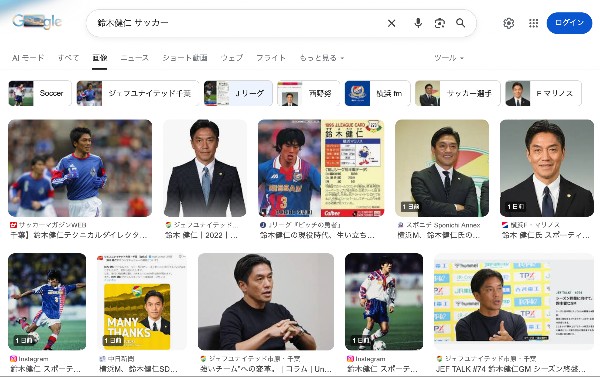
Task: Open 中日新聞 source link
Action: 117,359
